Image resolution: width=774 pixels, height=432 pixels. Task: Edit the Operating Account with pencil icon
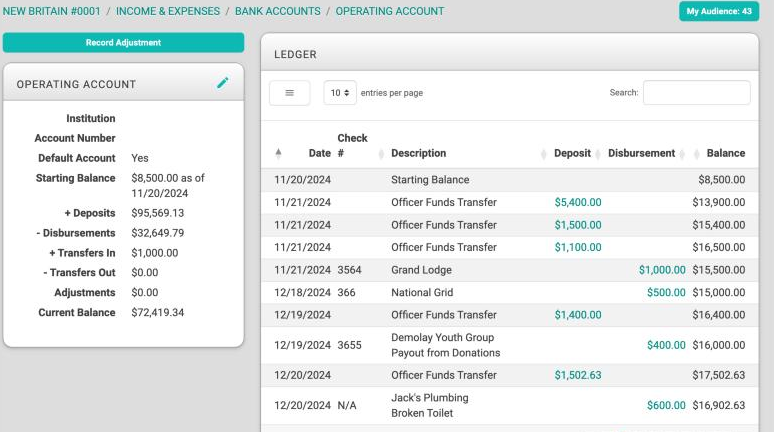pos(223,83)
